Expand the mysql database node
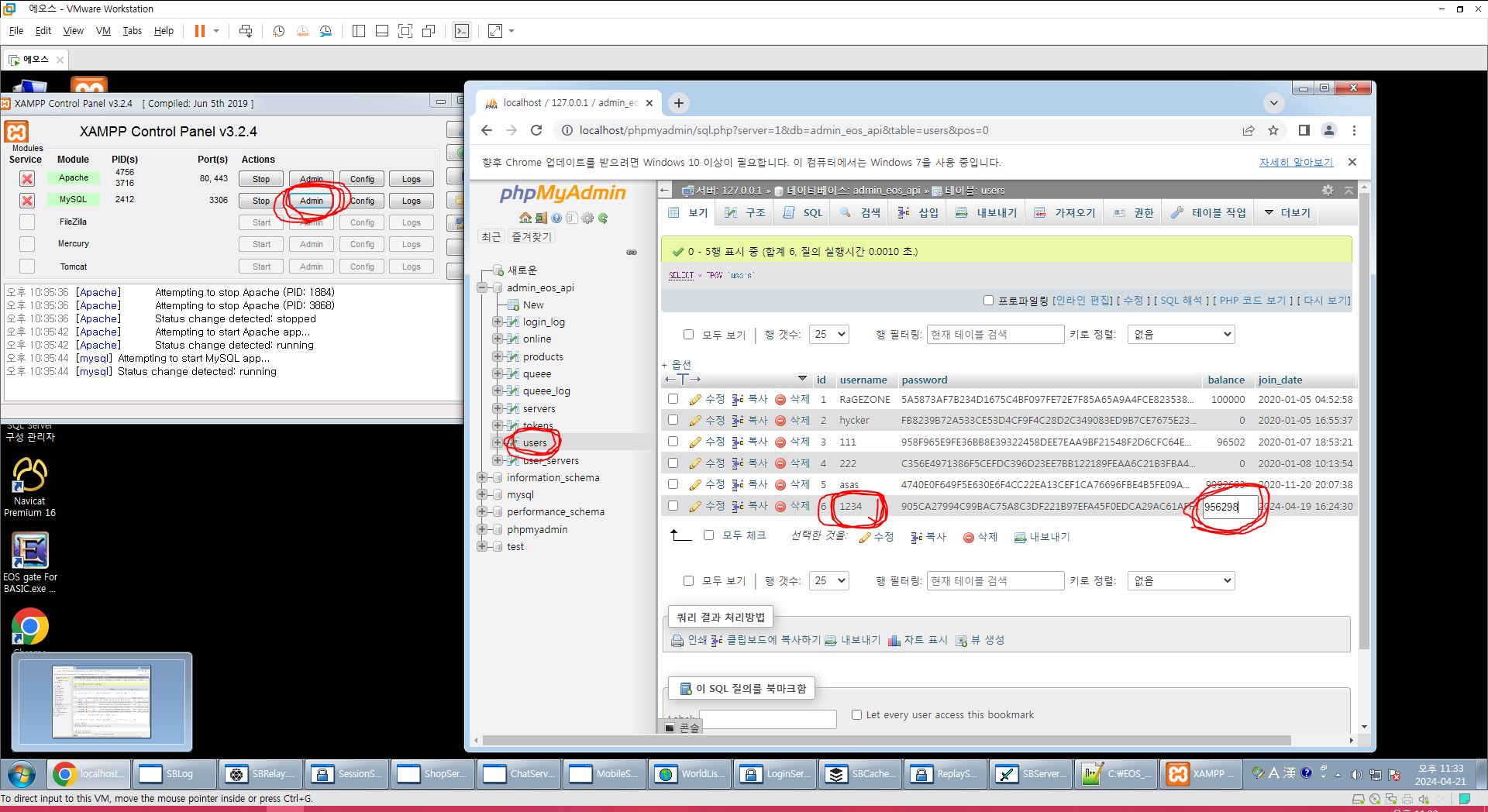This screenshot has width=1488, height=812. coord(482,494)
